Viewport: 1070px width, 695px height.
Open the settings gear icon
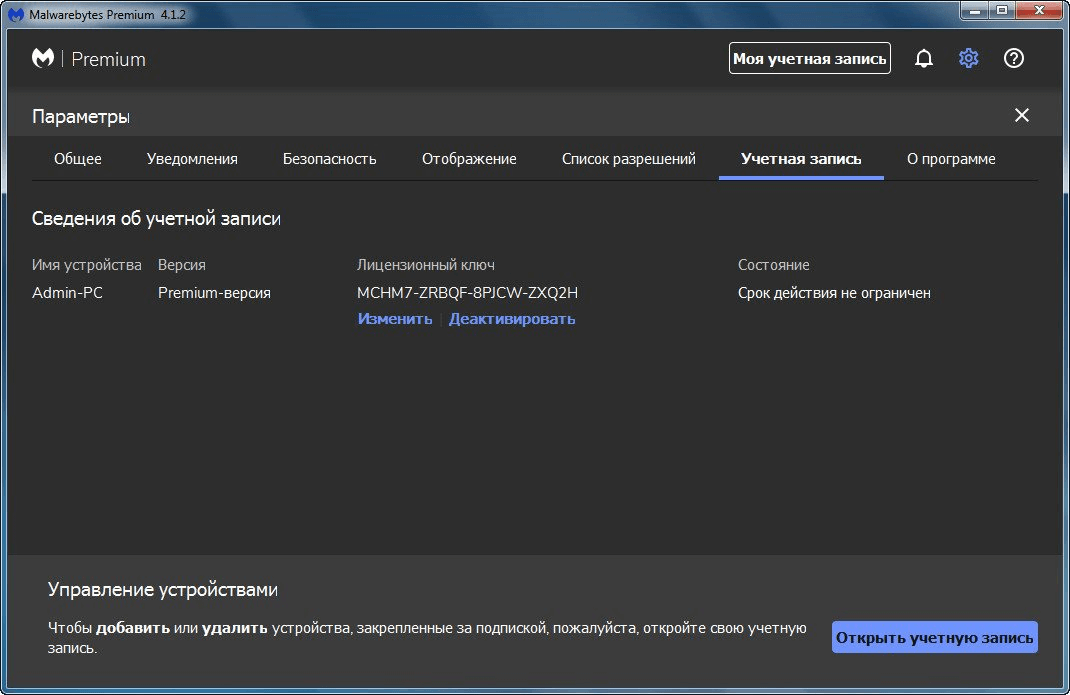[968, 59]
